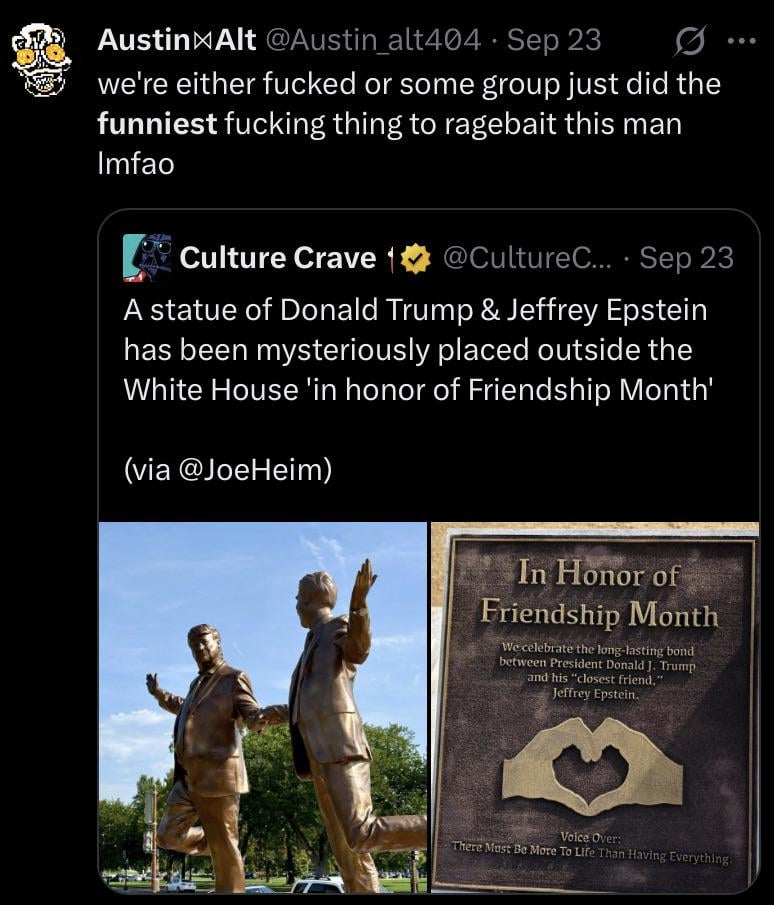The image size is (774, 905).
Task: Click the hands-heart emblem on the plaque image
Action: click(593, 766)
